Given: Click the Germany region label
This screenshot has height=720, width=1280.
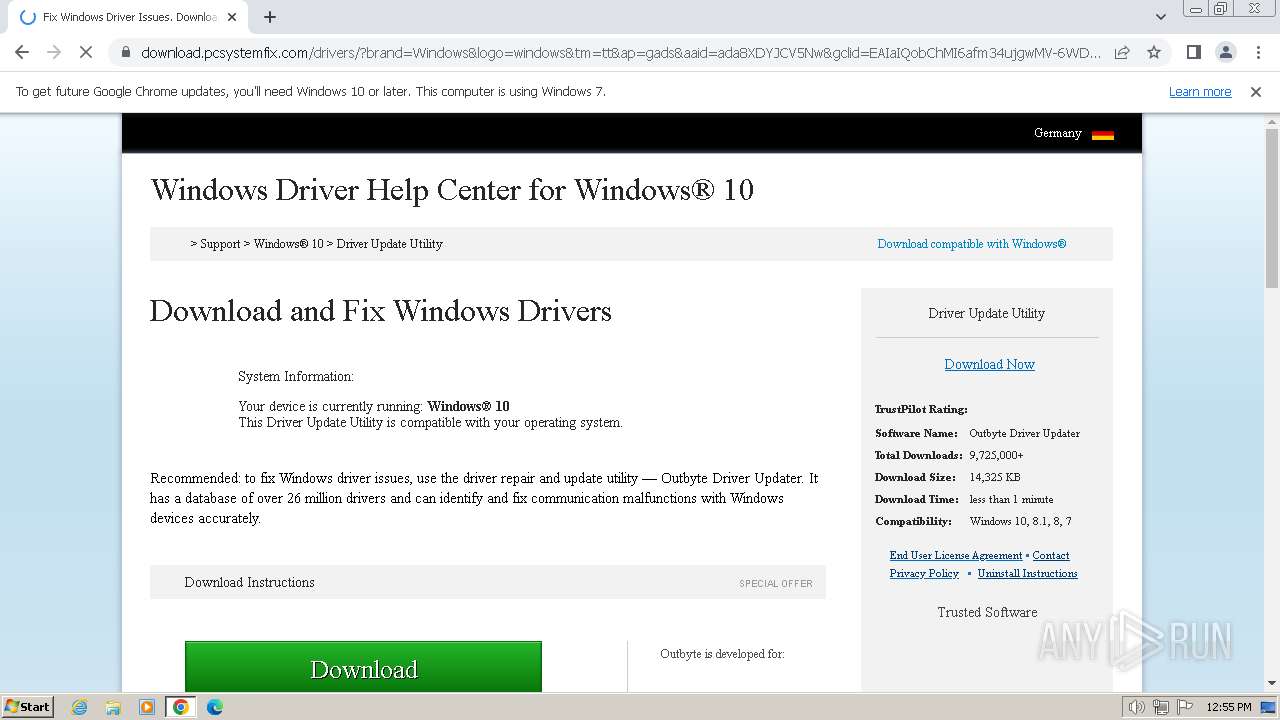Looking at the screenshot, I should [1058, 133].
